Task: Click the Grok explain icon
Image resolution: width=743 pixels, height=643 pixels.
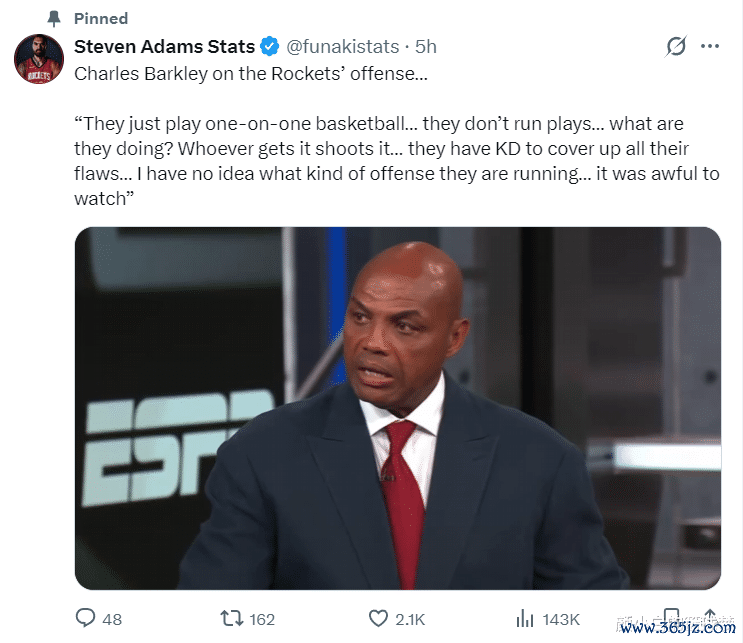Action: pos(676,47)
